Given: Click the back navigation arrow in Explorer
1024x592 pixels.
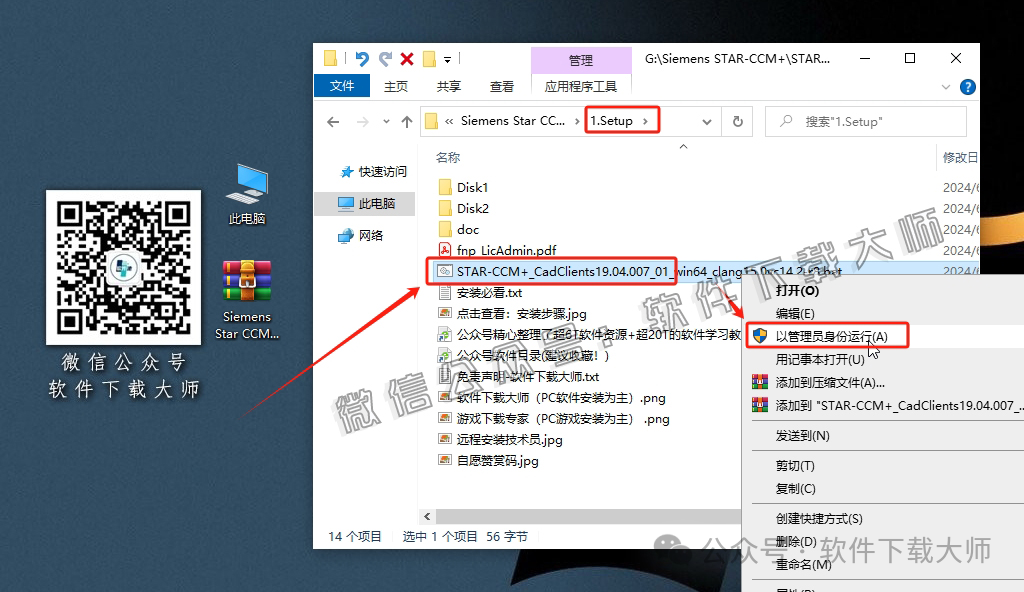Looking at the screenshot, I should [x=333, y=120].
